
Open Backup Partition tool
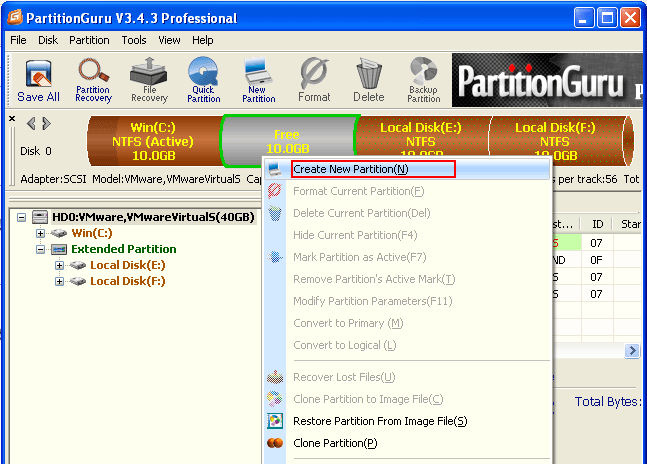(x=423, y=80)
